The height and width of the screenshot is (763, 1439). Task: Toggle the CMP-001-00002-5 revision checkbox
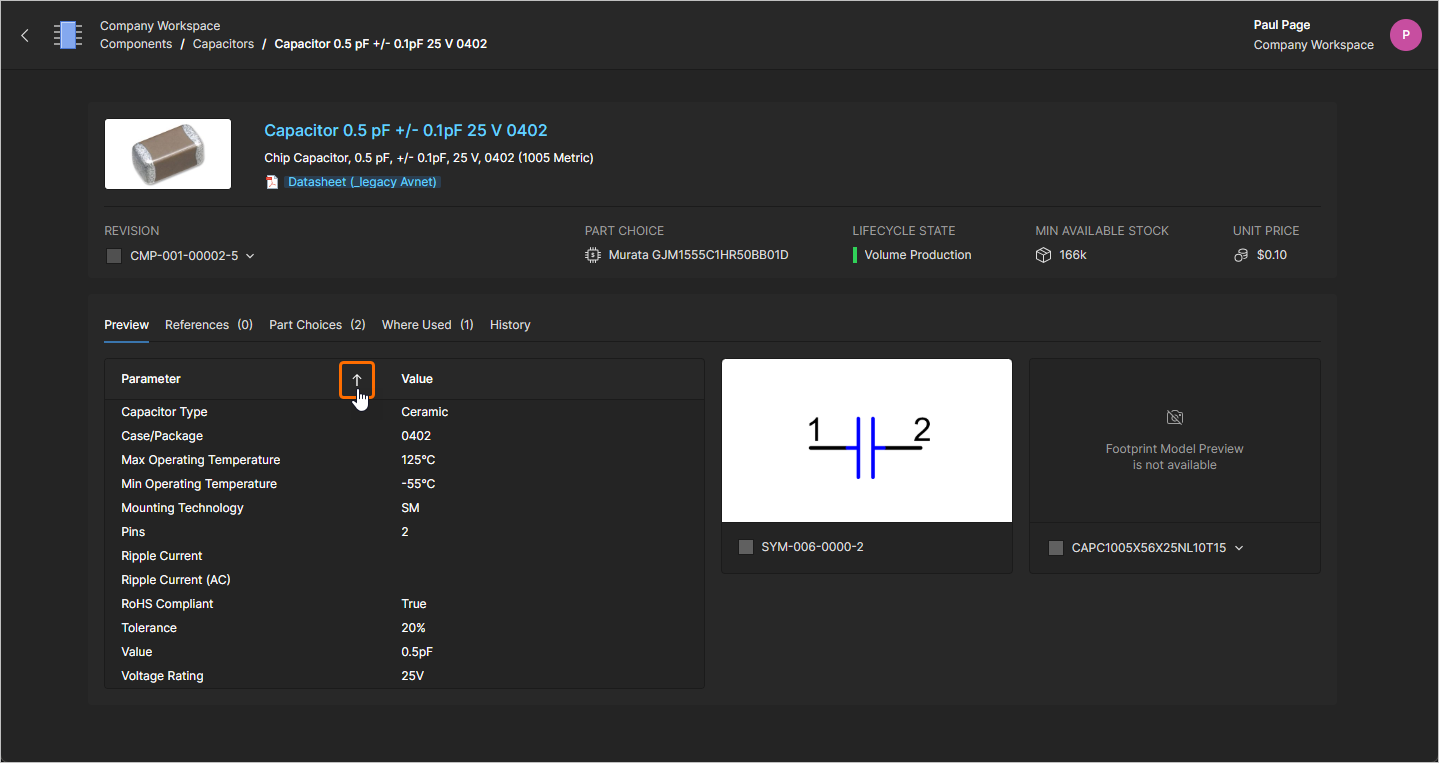(x=114, y=256)
